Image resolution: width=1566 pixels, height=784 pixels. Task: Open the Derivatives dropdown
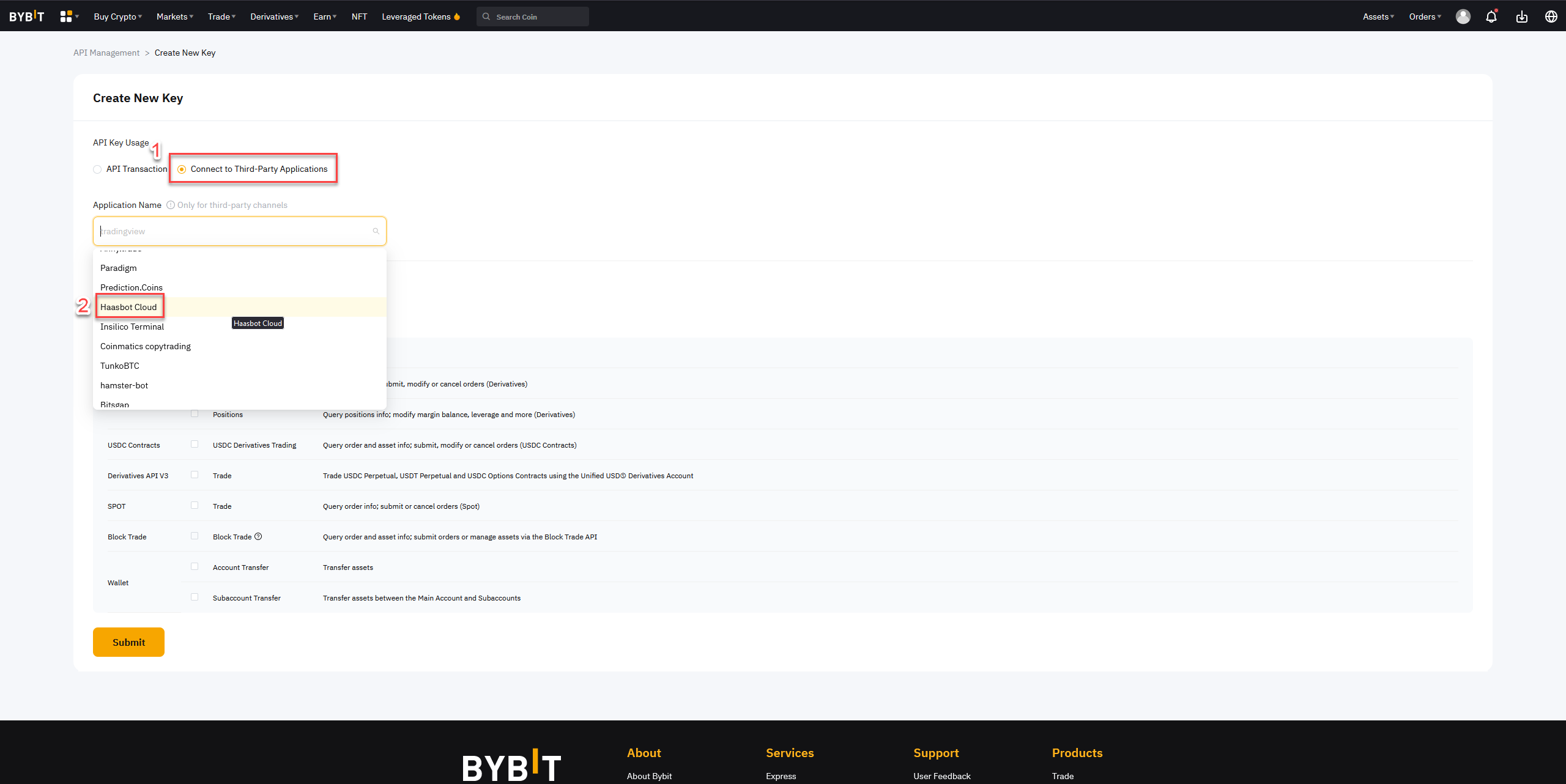pos(273,17)
